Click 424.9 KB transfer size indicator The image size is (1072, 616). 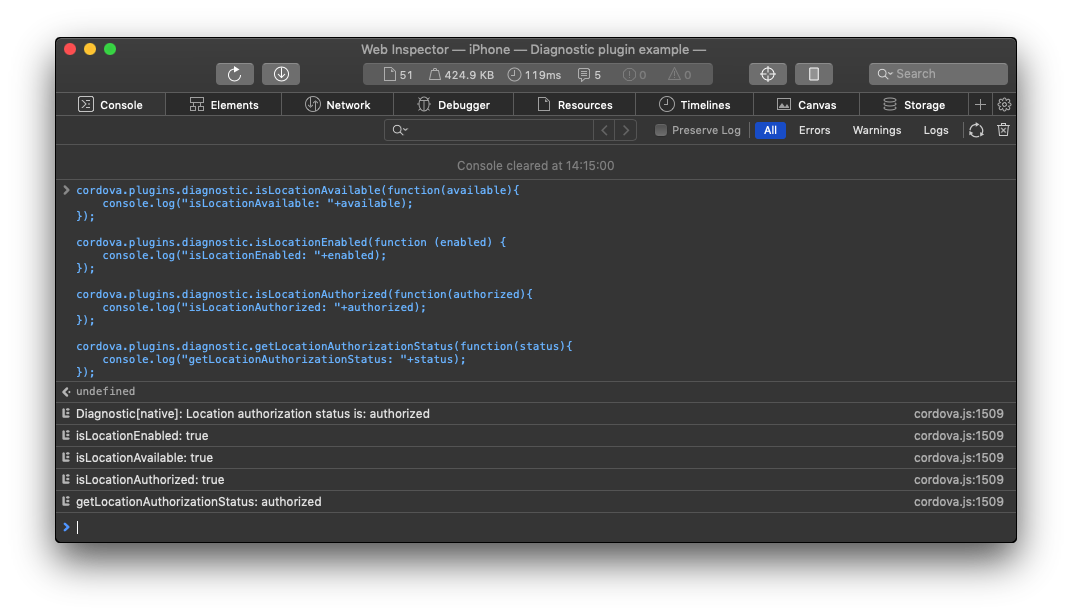[461, 75]
